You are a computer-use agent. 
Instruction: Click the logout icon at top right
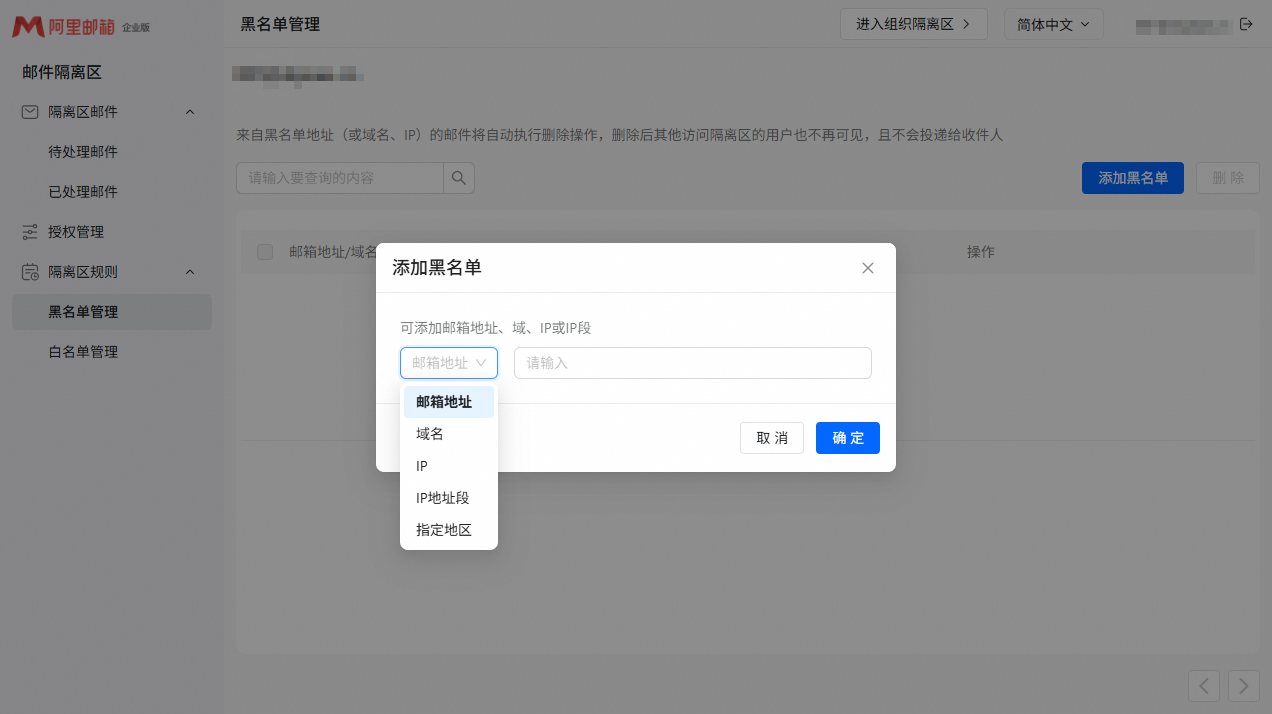pyautogui.click(x=1246, y=24)
